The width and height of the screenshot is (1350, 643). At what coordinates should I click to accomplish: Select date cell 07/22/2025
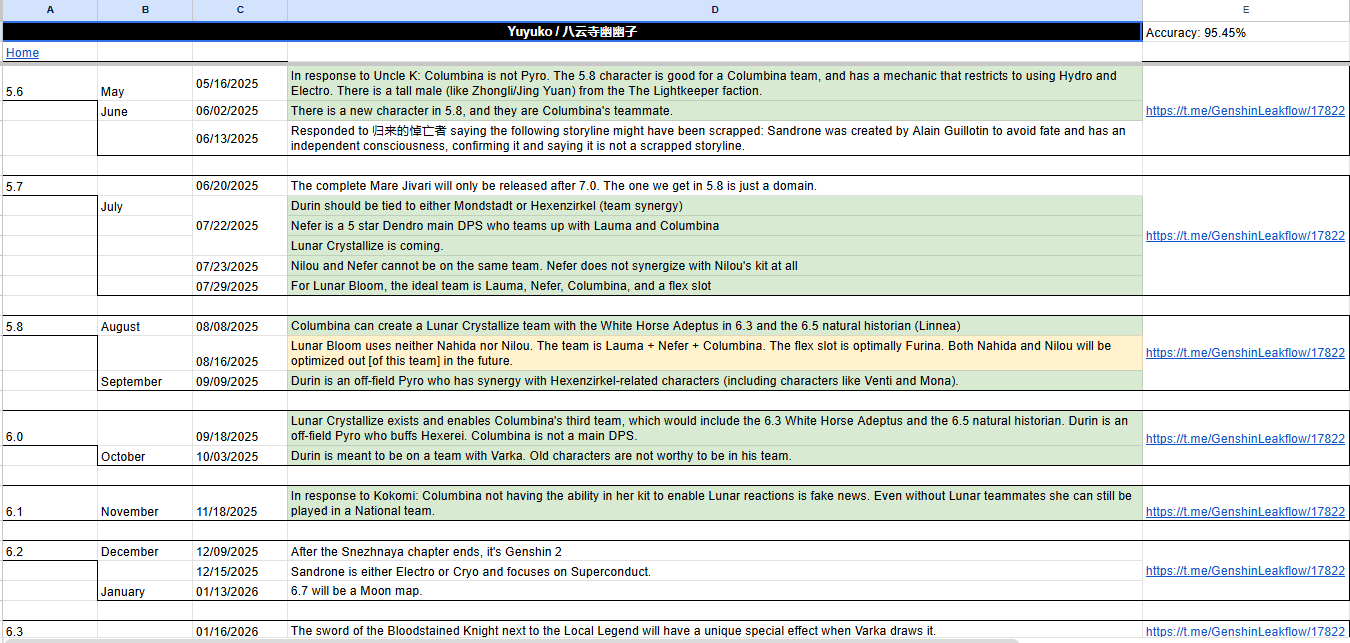click(240, 226)
